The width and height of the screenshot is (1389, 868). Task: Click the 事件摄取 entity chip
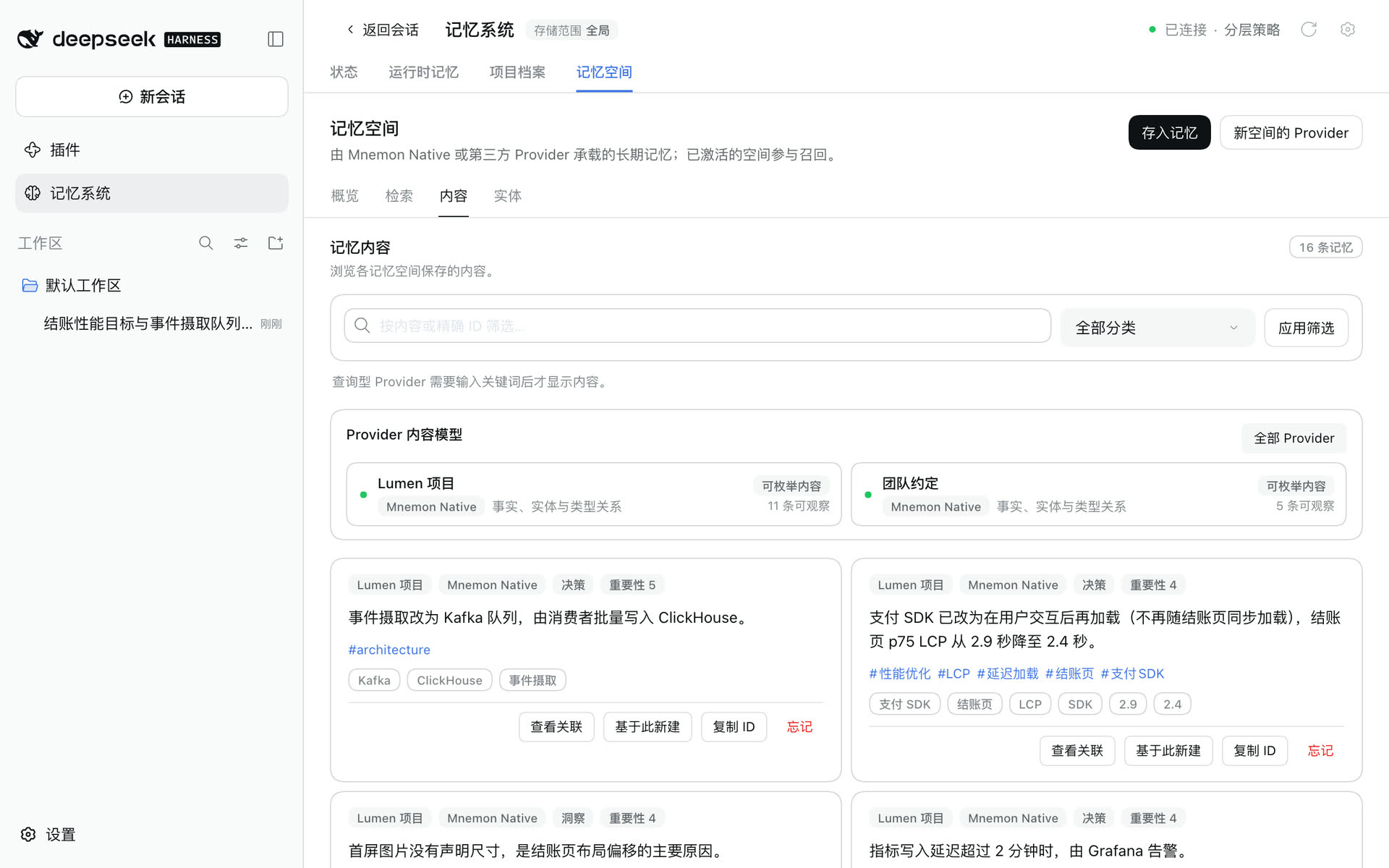[x=532, y=680]
